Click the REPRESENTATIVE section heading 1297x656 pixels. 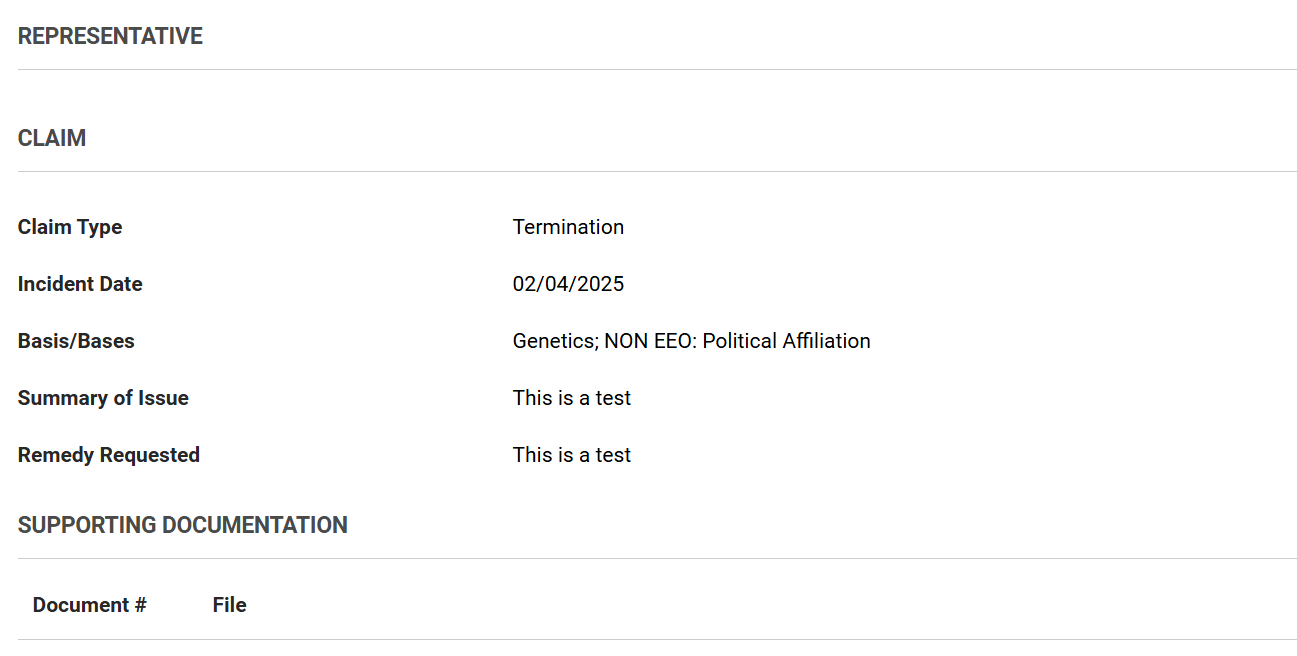tap(110, 37)
